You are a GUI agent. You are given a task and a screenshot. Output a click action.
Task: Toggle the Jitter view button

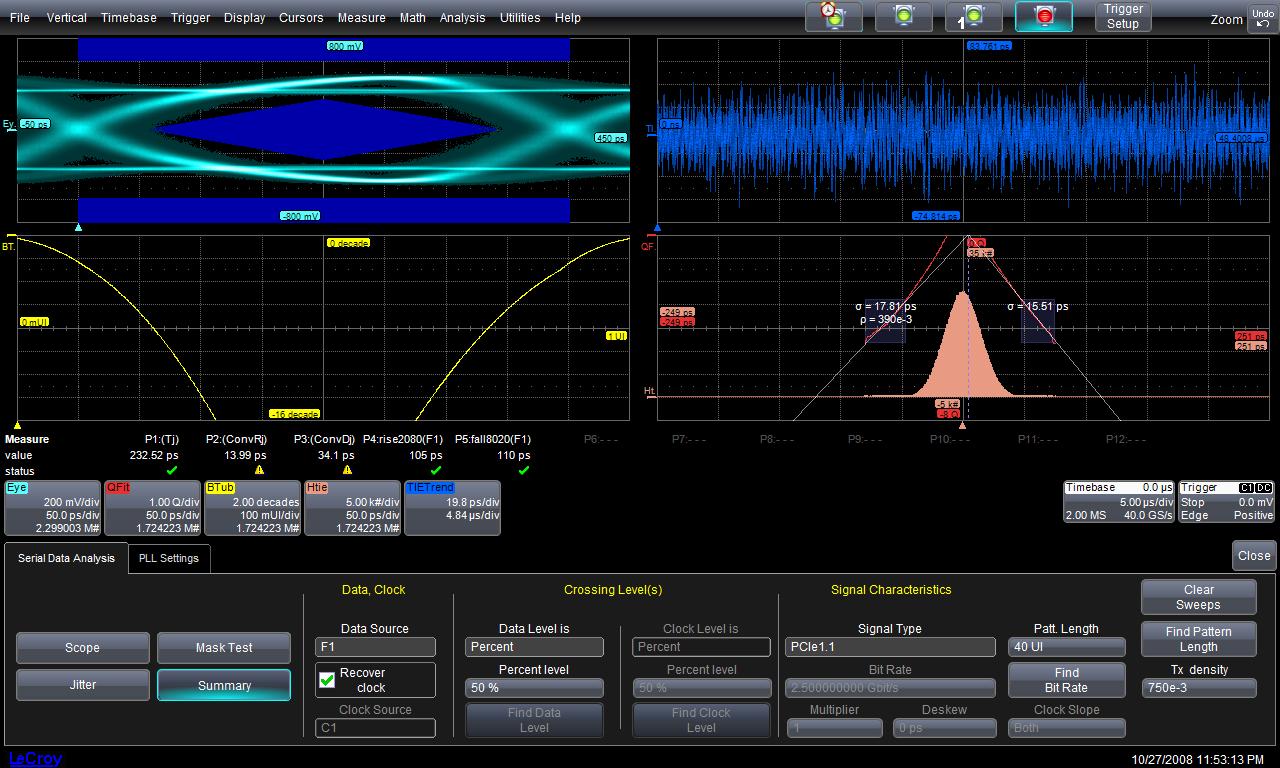82,685
